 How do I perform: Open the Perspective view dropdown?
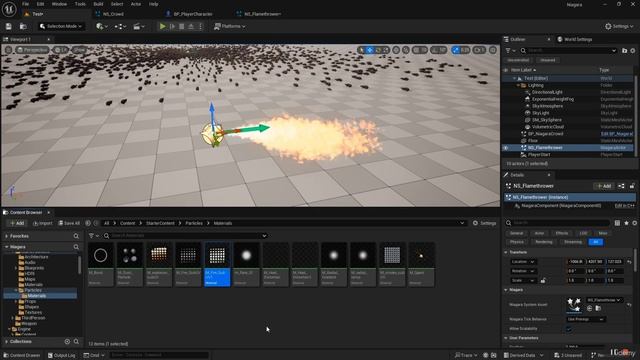(32, 50)
